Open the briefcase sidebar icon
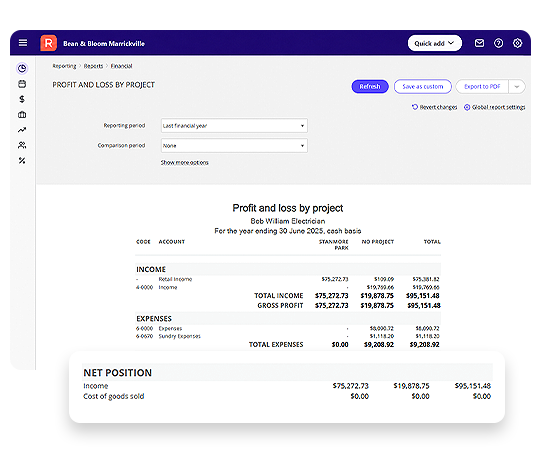The height and width of the screenshot is (450, 541). pos(22,115)
